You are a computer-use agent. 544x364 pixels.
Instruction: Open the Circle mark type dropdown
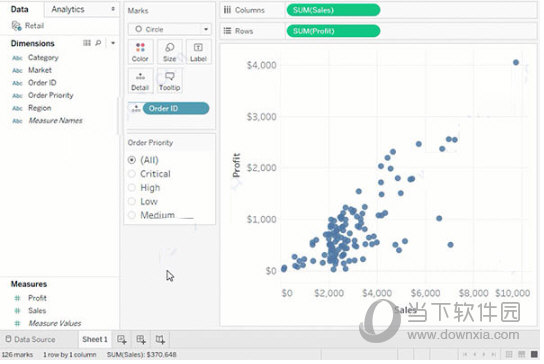coord(170,29)
